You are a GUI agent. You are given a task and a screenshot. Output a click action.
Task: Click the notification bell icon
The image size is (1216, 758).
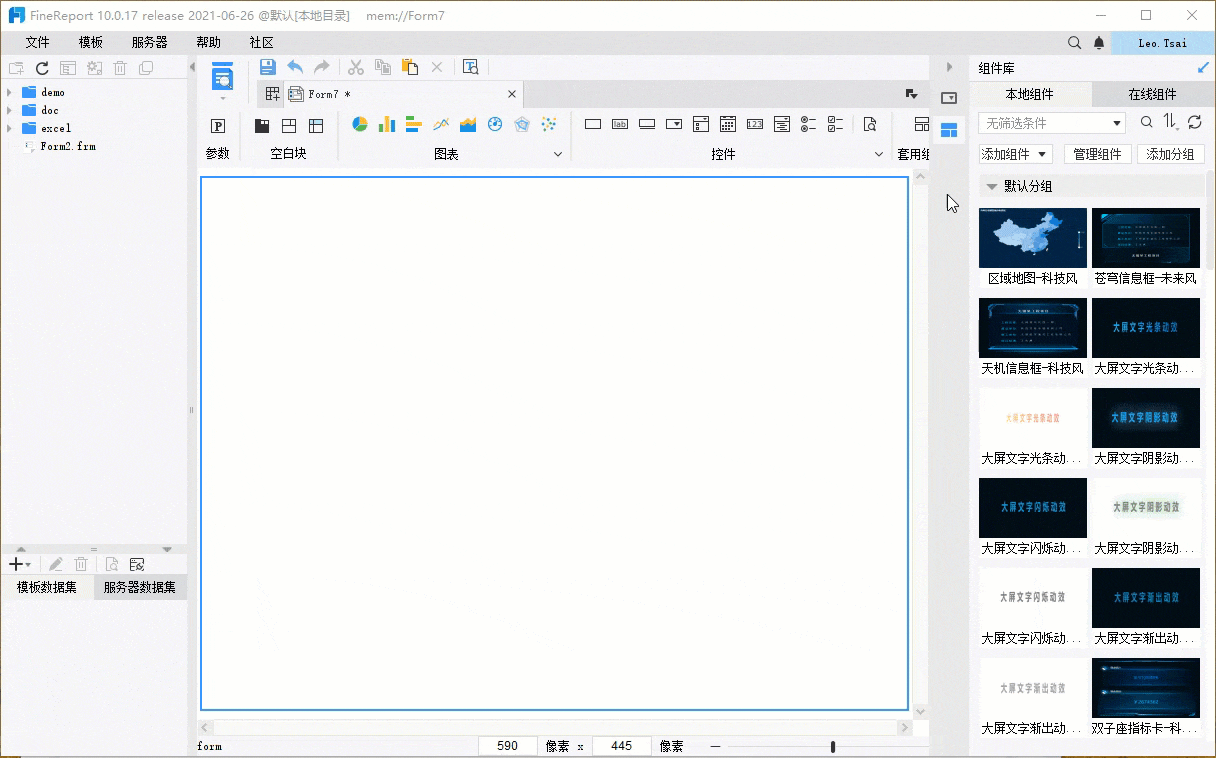click(1099, 43)
